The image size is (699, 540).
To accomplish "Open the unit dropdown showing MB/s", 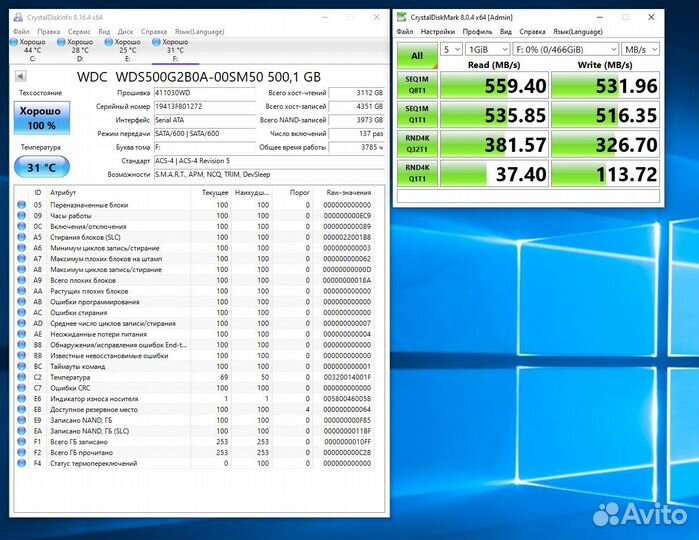I will (x=641, y=49).
